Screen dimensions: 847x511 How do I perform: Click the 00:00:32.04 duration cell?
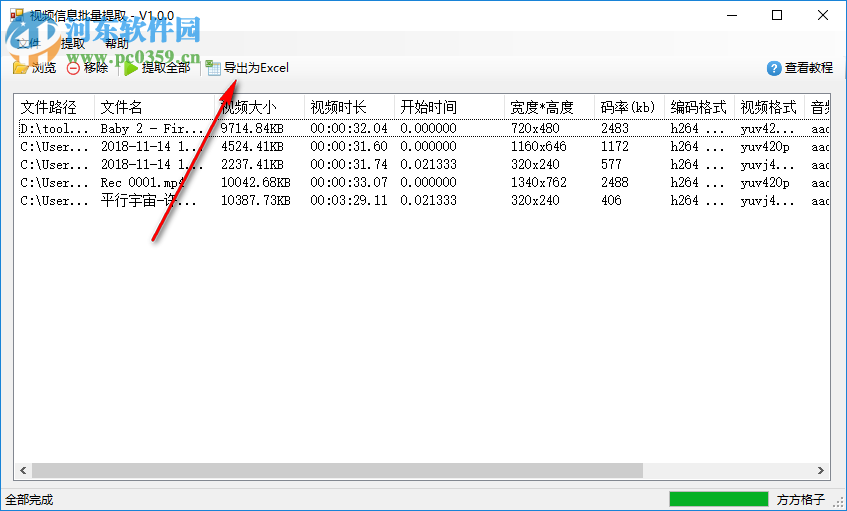(x=349, y=129)
